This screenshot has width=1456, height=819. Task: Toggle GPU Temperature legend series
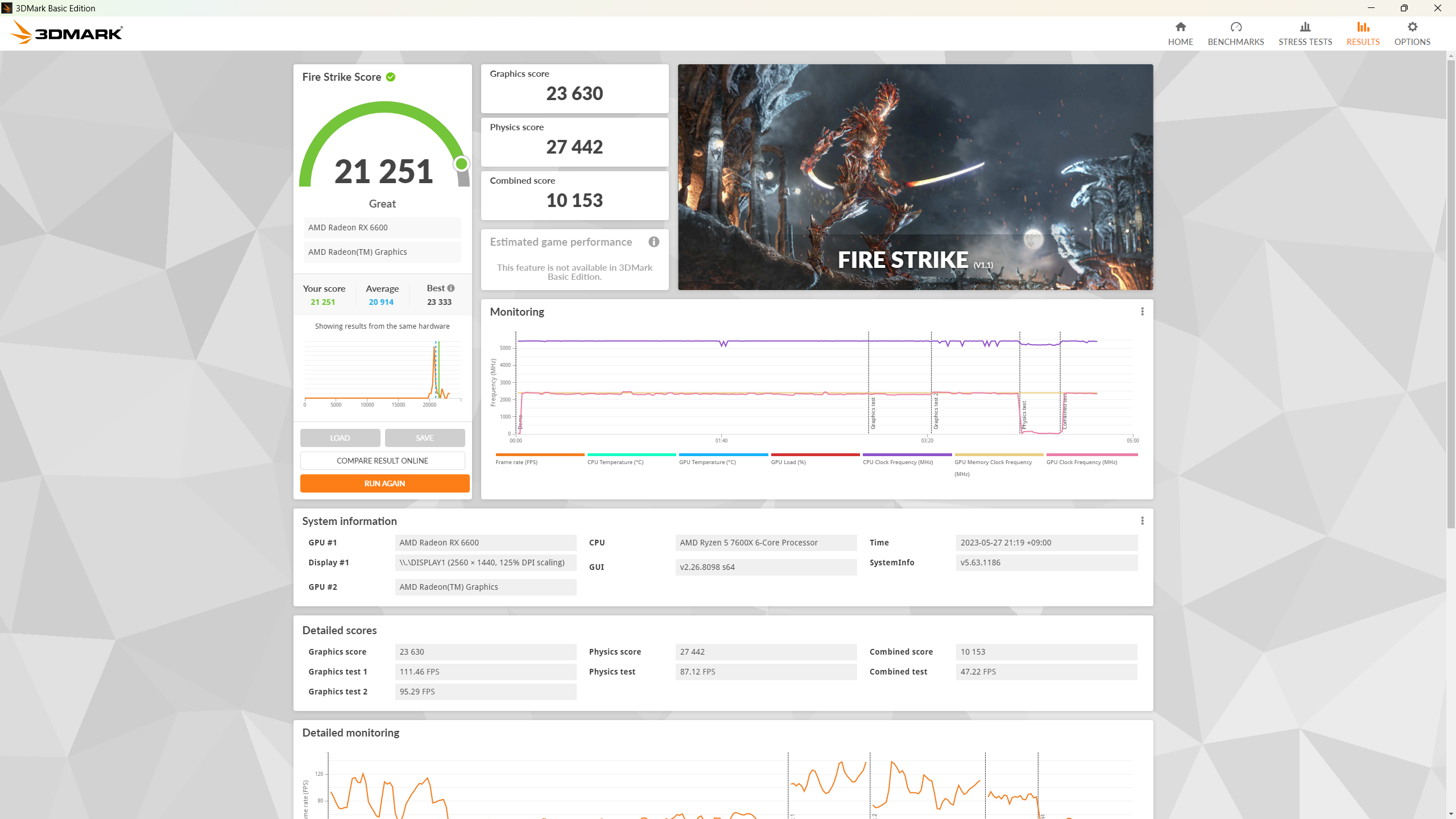[x=723, y=459]
